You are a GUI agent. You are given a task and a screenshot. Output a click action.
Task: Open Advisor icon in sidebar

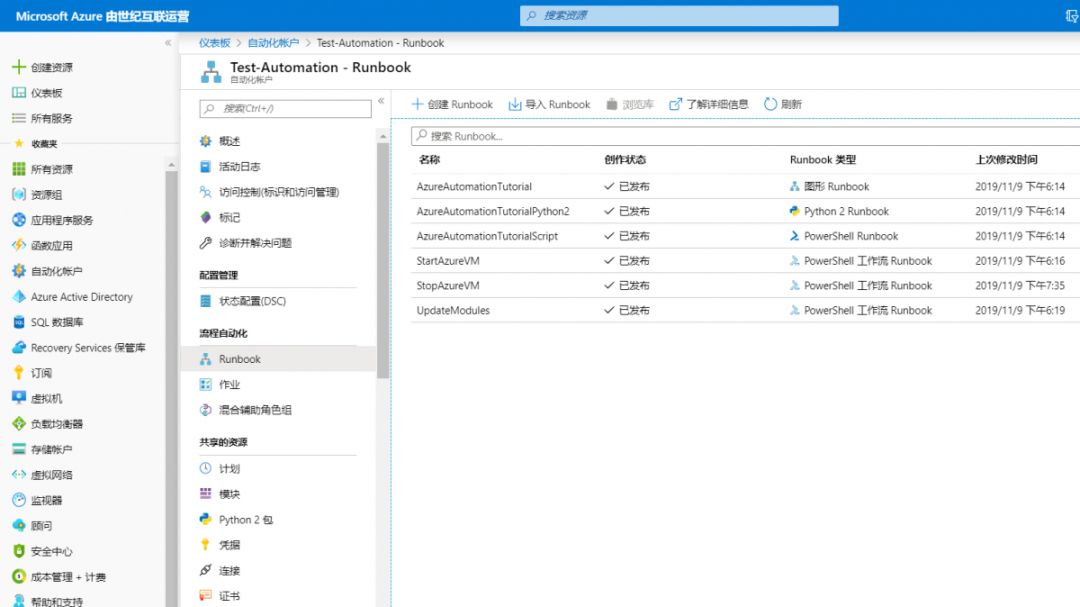tap(19, 526)
